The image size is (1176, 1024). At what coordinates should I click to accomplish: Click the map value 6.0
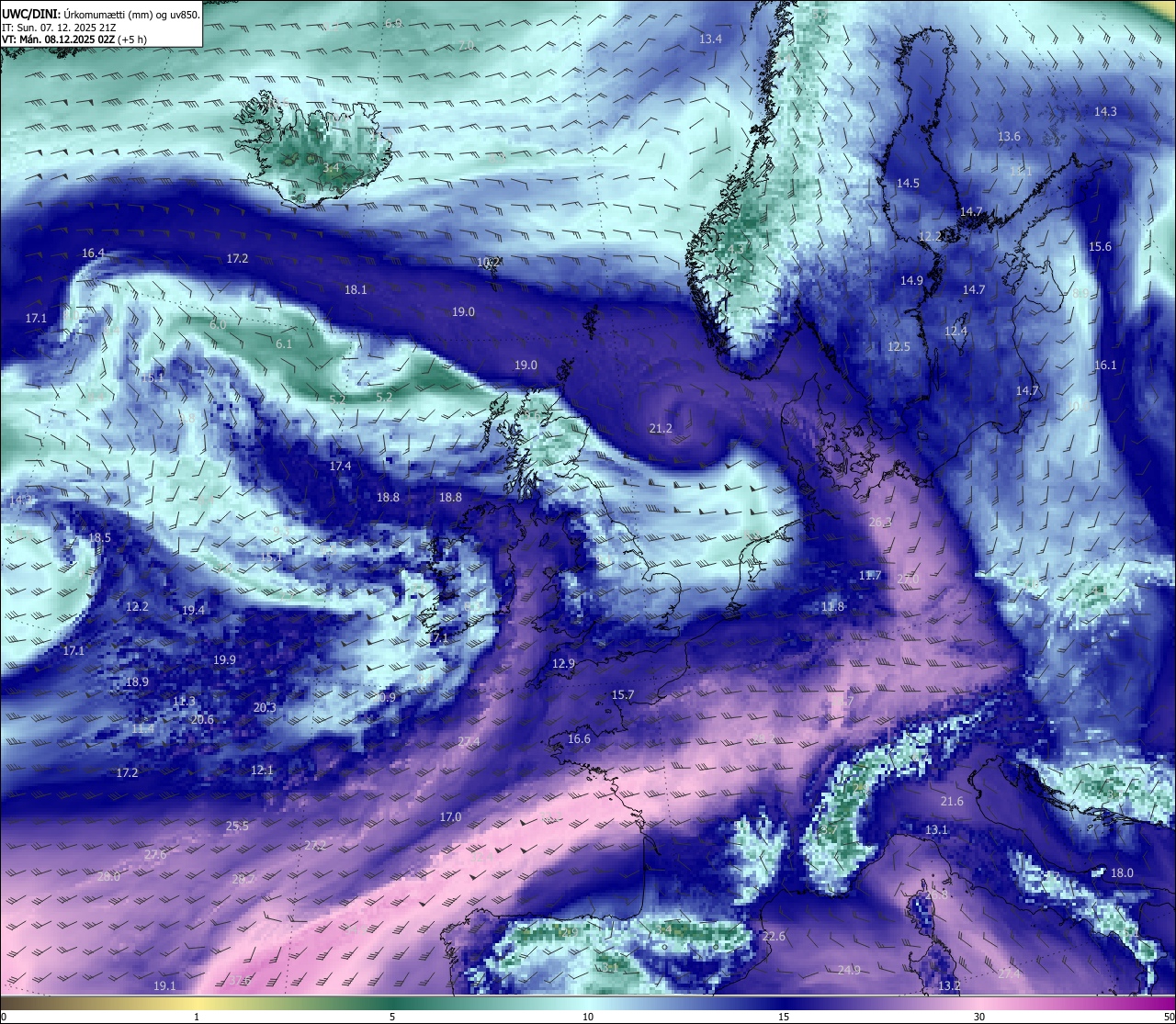[218, 325]
